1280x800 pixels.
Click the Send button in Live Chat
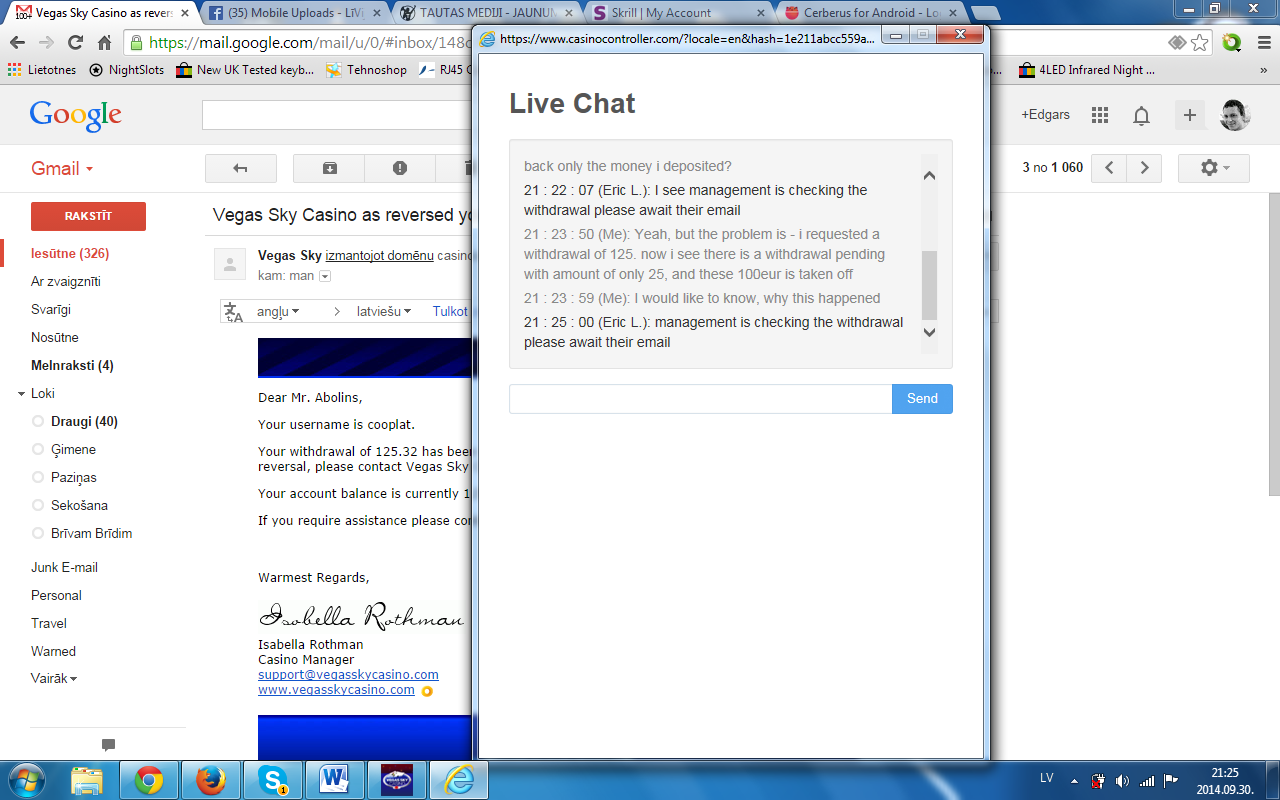(922, 399)
